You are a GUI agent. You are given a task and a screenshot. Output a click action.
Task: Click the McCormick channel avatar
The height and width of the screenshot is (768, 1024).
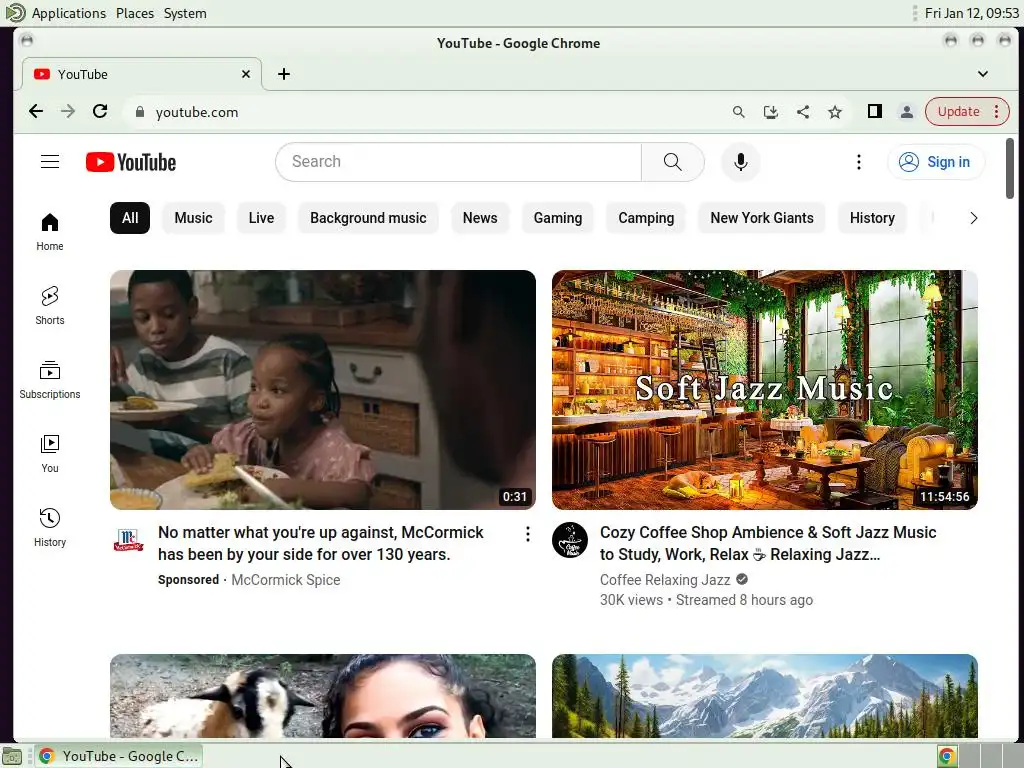tap(129, 540)
